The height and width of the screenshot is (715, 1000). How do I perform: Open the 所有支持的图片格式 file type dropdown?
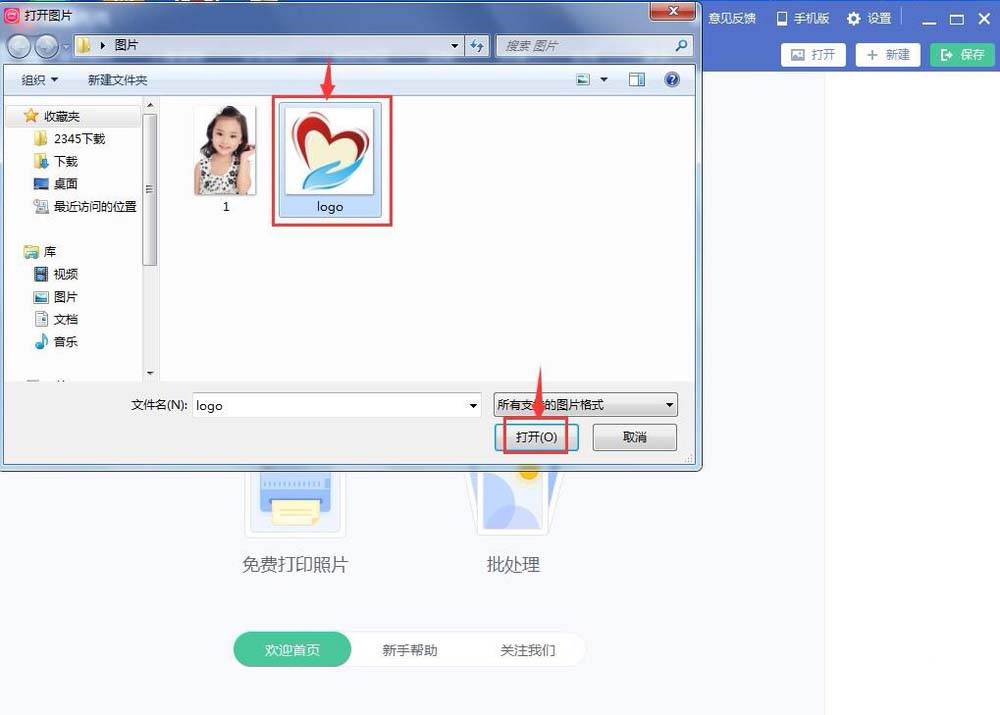coord(584,405)
